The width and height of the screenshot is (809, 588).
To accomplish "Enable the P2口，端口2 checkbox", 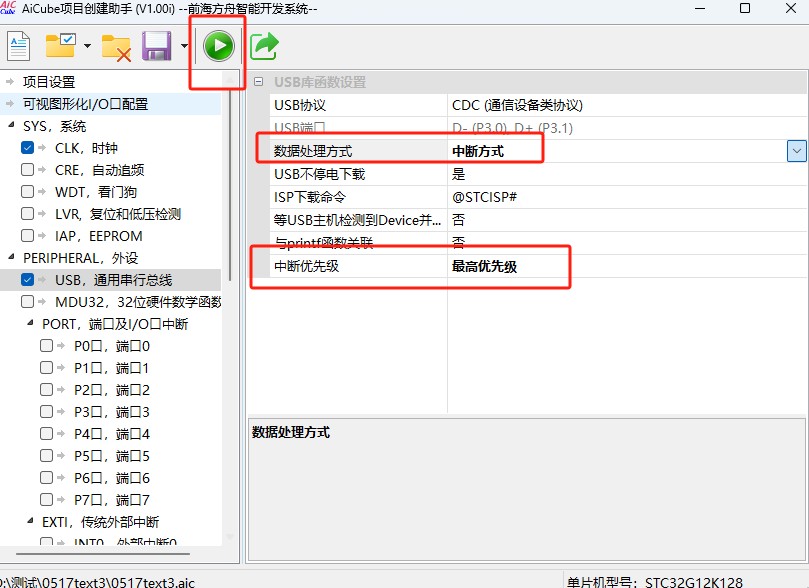I will (x=46, y=389).
